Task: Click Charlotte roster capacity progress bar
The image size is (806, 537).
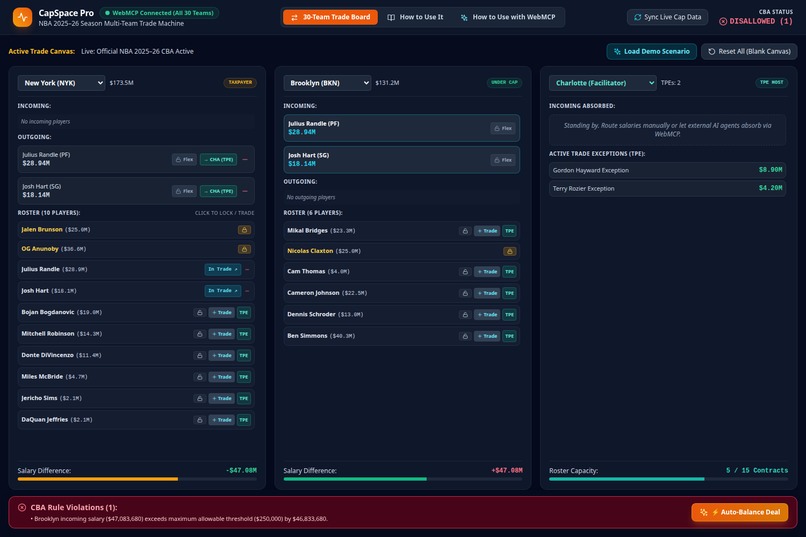Action: (668, 479)
